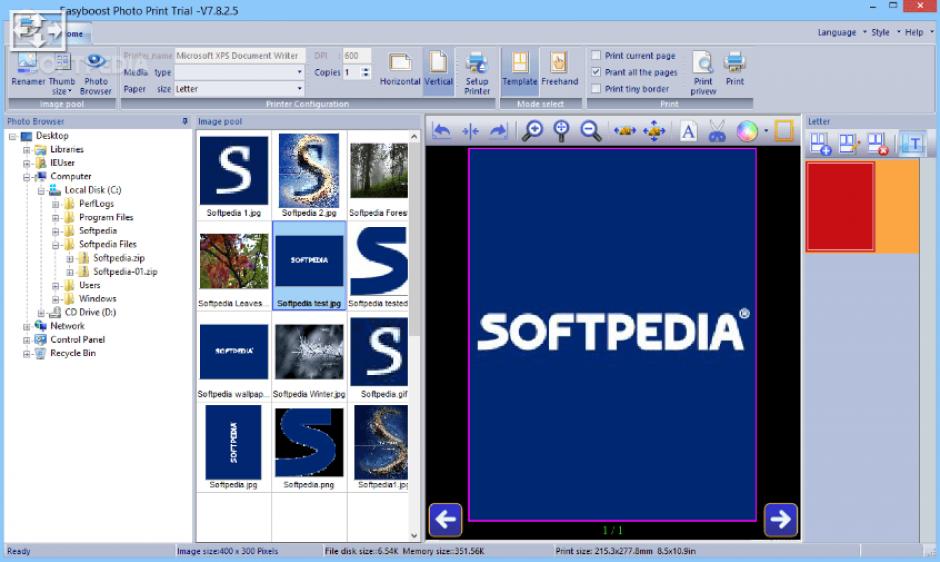Select Vertical page orientation
940x562 pixels.
[x=439, y=70]
